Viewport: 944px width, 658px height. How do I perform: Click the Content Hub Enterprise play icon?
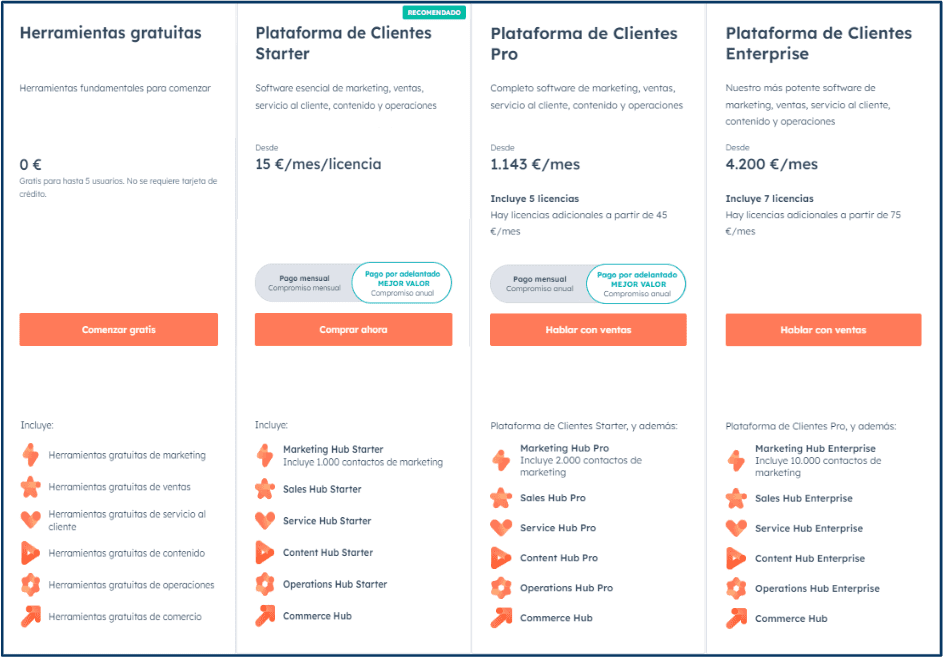tap(735, 559)
